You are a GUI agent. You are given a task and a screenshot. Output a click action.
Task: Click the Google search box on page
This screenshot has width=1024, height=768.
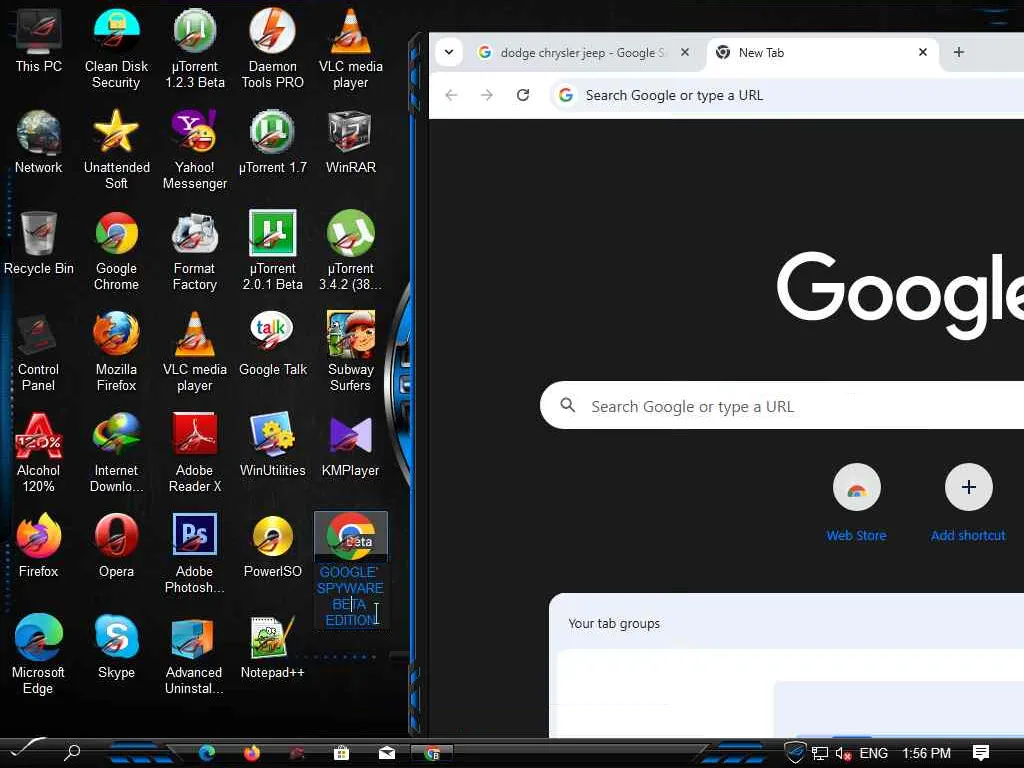point(782,406)
